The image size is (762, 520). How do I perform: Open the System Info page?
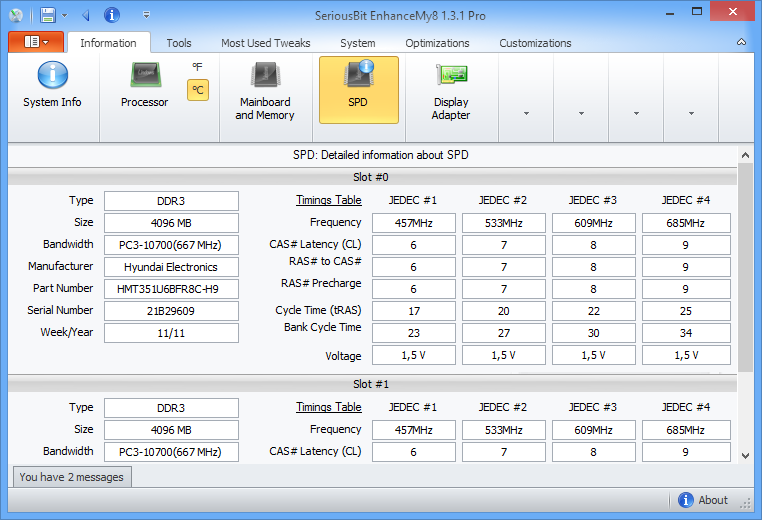(x=52, y=85)
